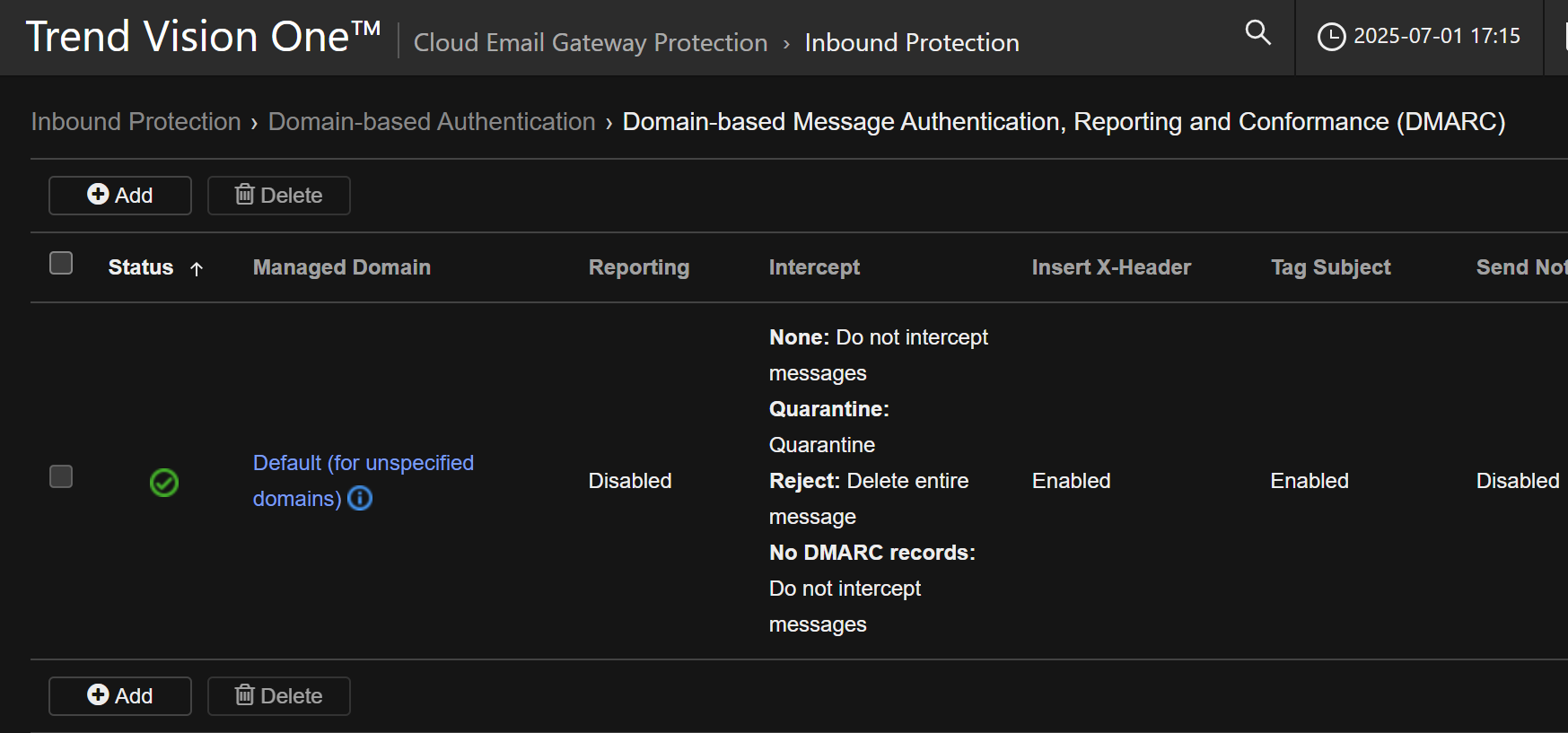Toggle the select-all checkbox in header
Screen dimensions: 1568x733
point(61,263)
